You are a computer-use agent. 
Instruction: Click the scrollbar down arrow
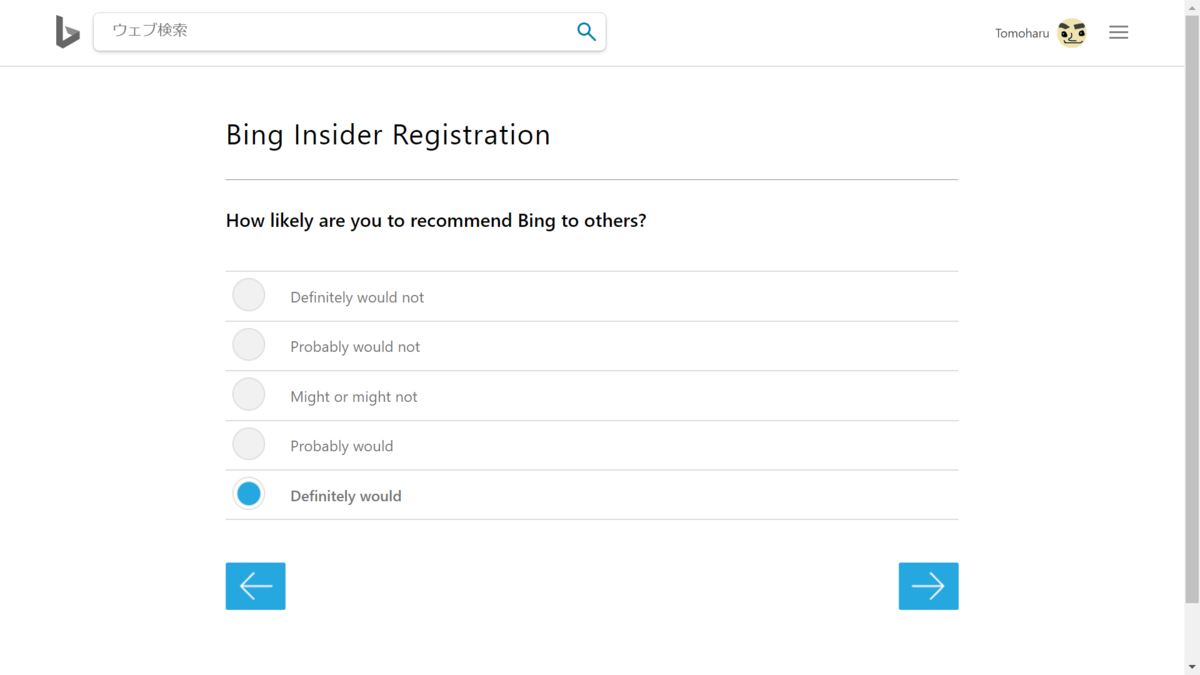click(x=1192, y=666)
